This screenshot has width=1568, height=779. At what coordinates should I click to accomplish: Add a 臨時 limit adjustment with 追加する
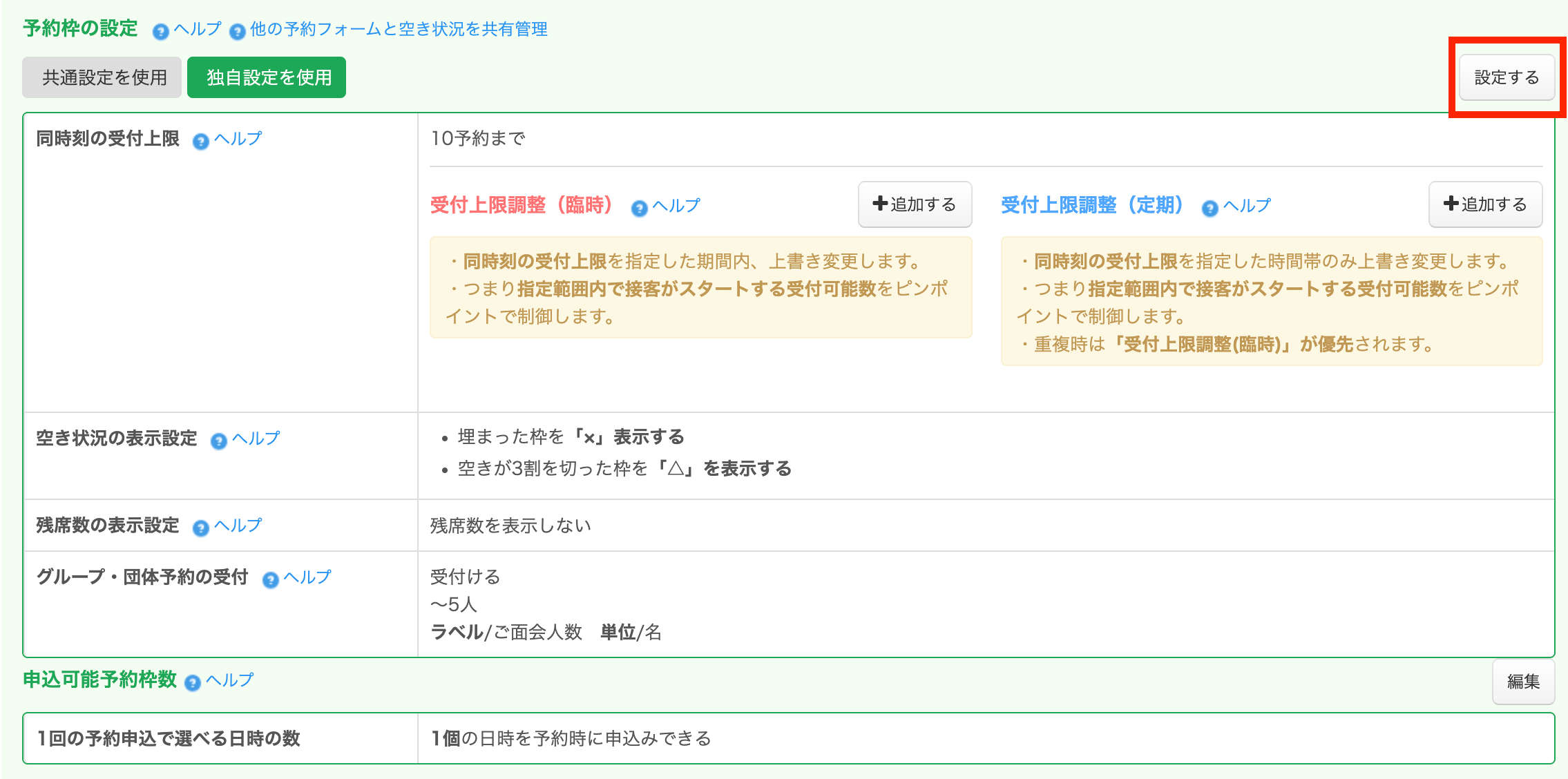click(915, 204)
